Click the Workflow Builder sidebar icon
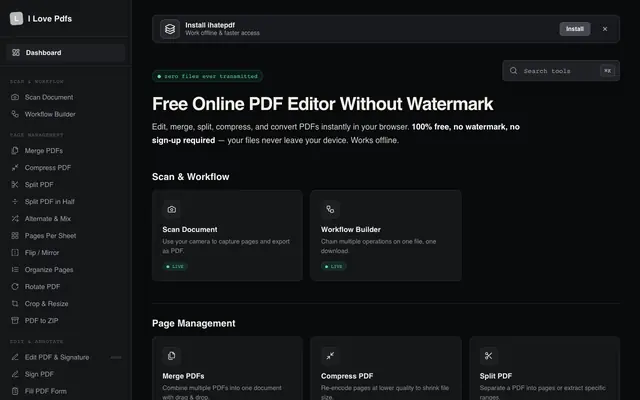This screenshot has height=400, width=640. (15, 114)
